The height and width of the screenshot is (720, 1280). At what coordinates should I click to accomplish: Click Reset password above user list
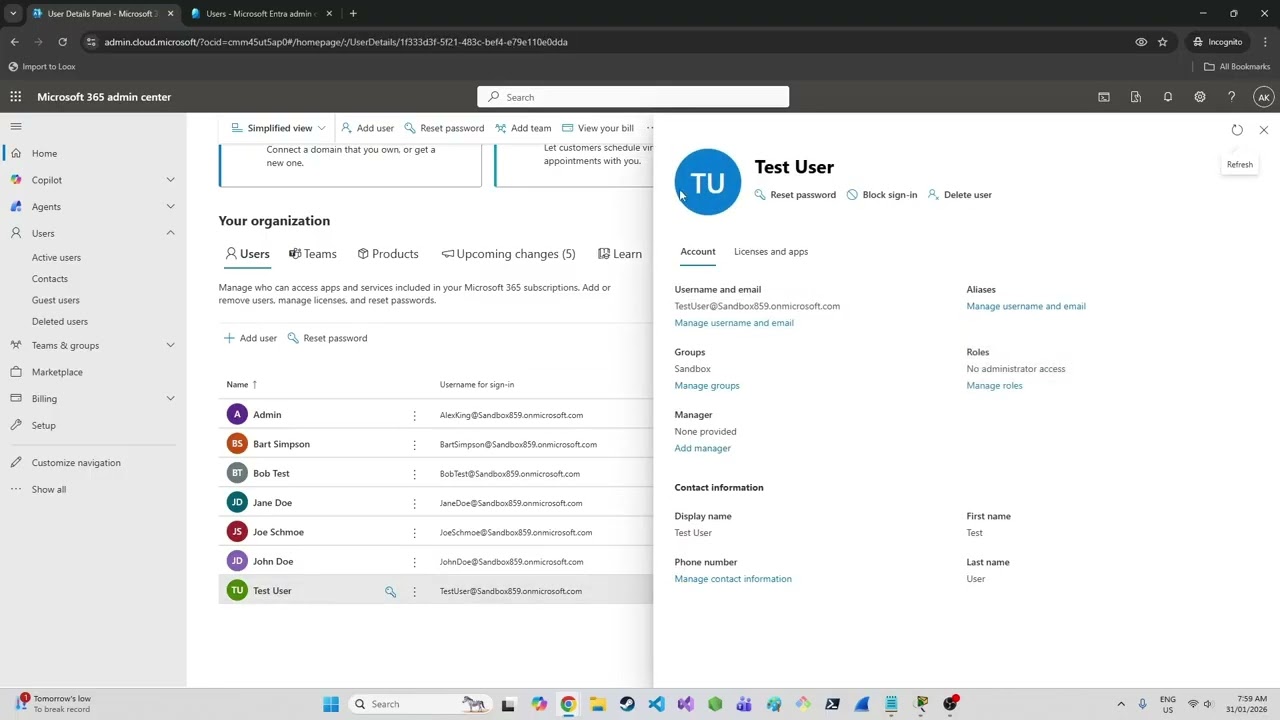pos(327,338)
